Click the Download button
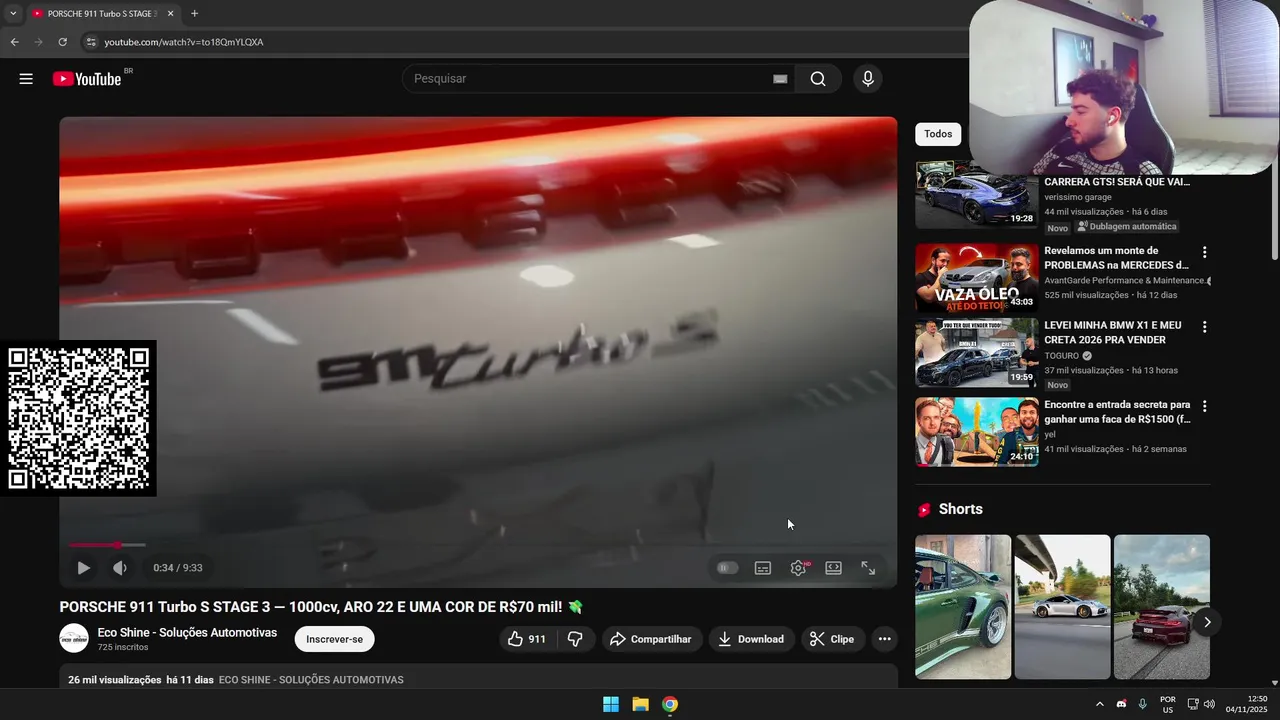Viewport: 1280px width, 720px height. click(751, 639)
